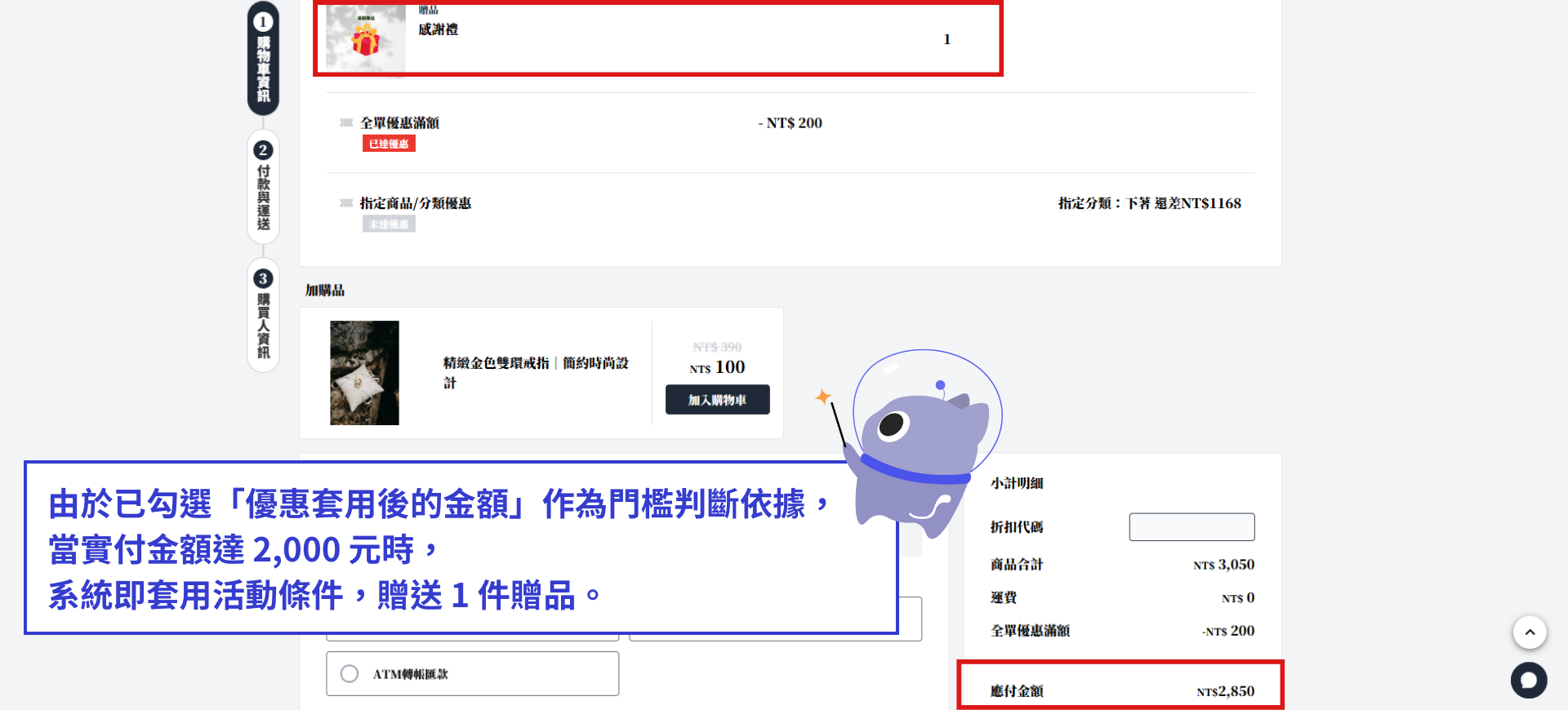Click the scroll-to-top arrow button
The height and width of the screenshot is (710, 1568).
(x=1530, y=632)
